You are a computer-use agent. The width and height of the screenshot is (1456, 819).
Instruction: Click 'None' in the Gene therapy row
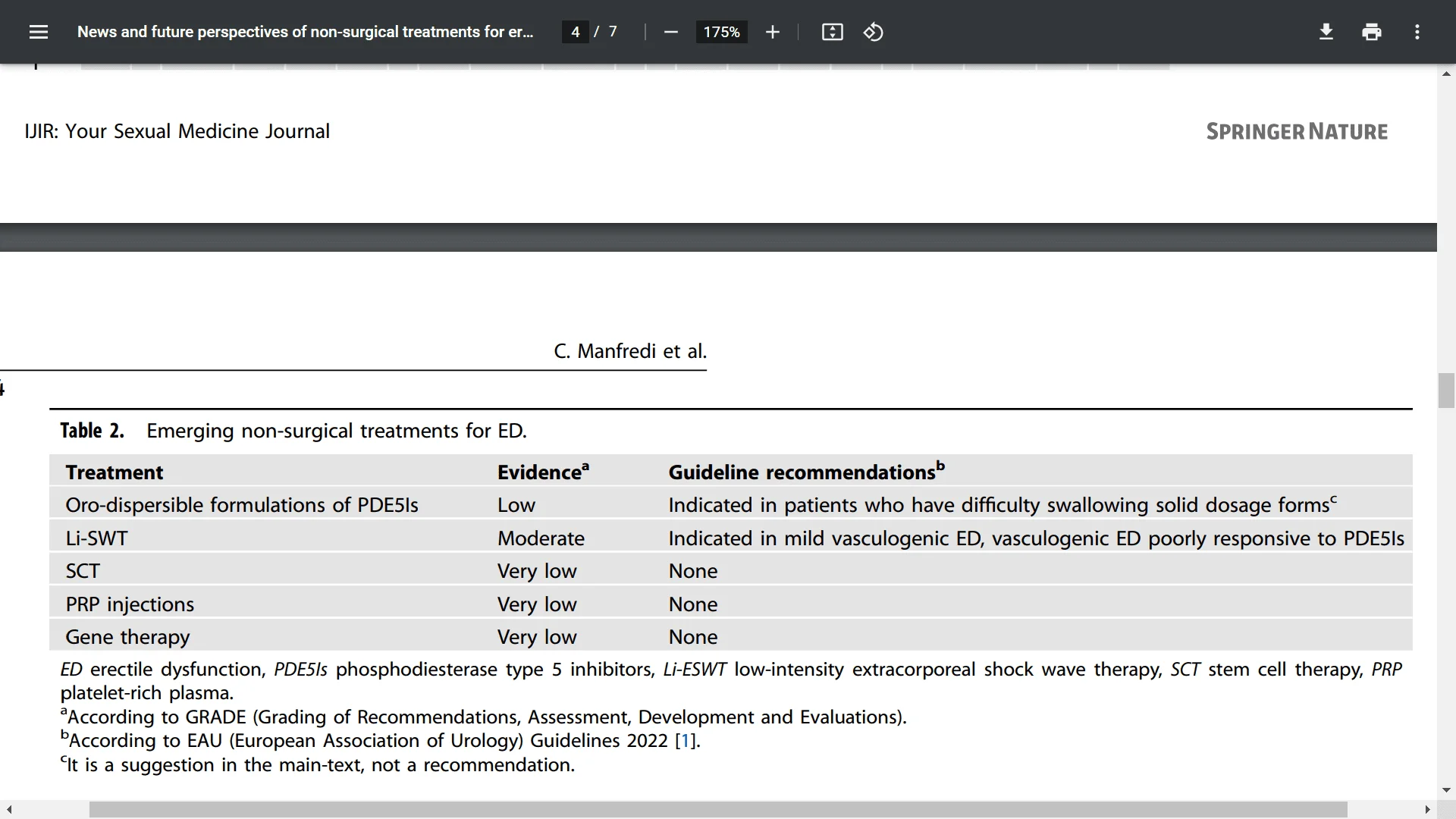(693, 637)
